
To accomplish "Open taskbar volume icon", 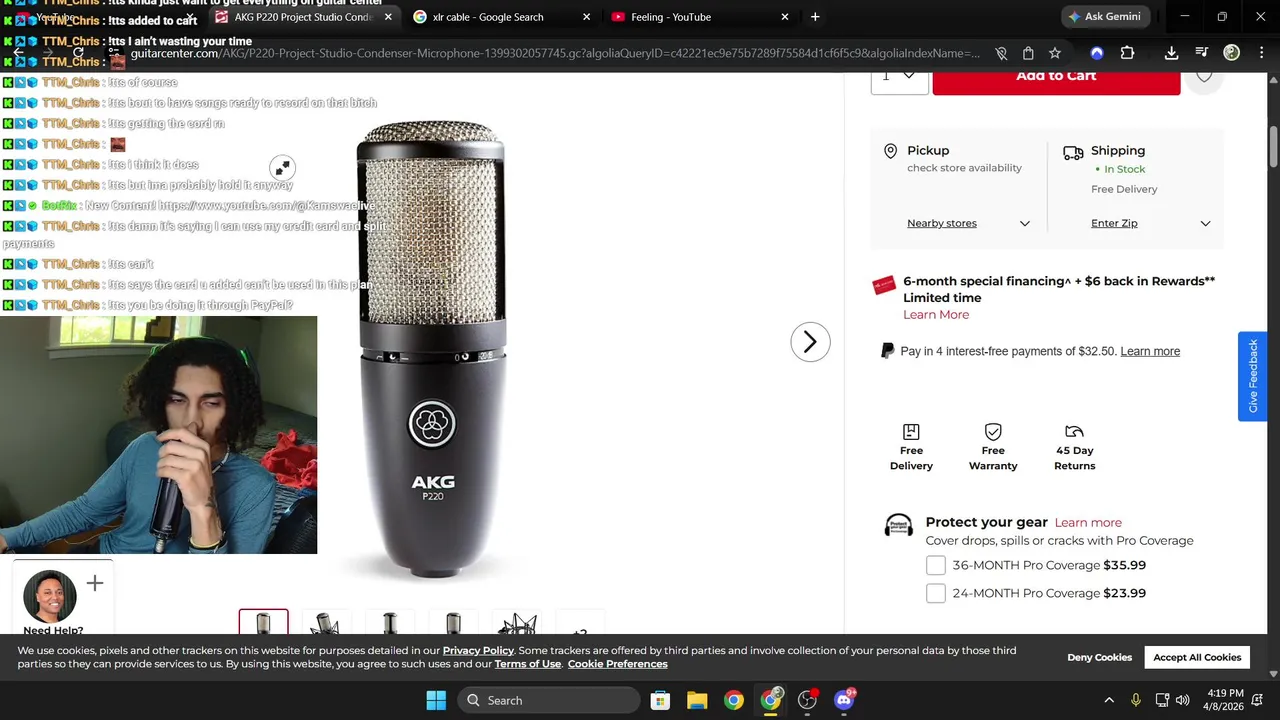I will 1183,700.
